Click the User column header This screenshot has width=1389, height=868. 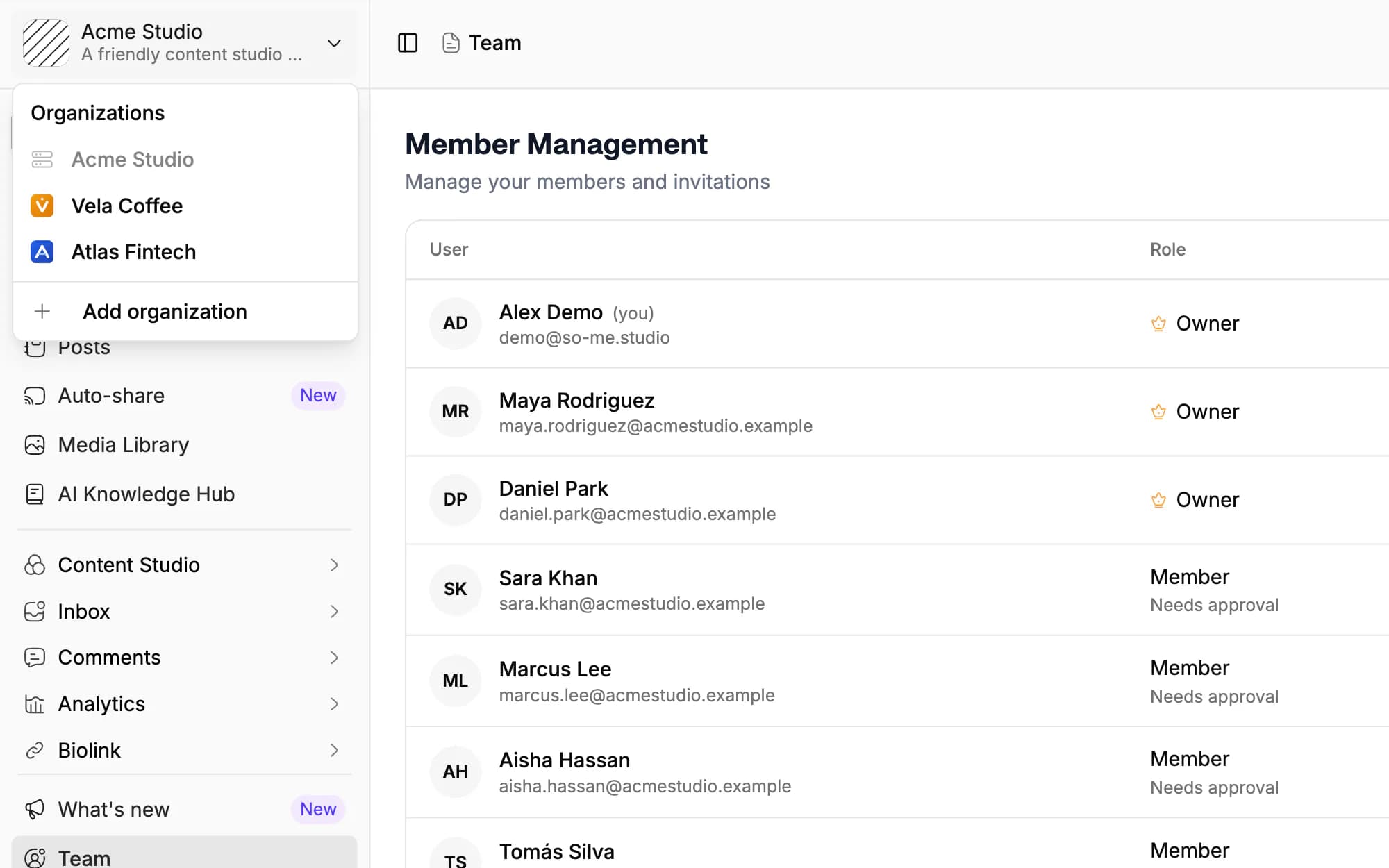(449, 250)
